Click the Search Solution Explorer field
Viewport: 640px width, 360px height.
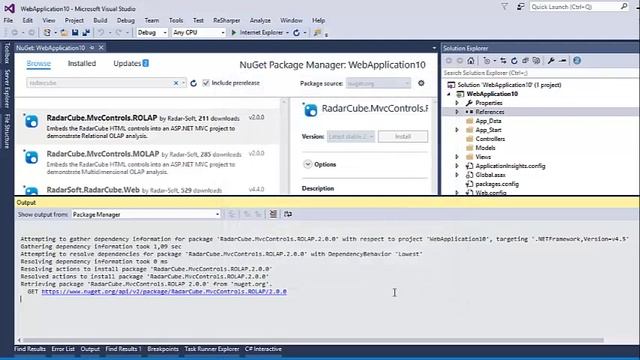click(x=540, y=73)
